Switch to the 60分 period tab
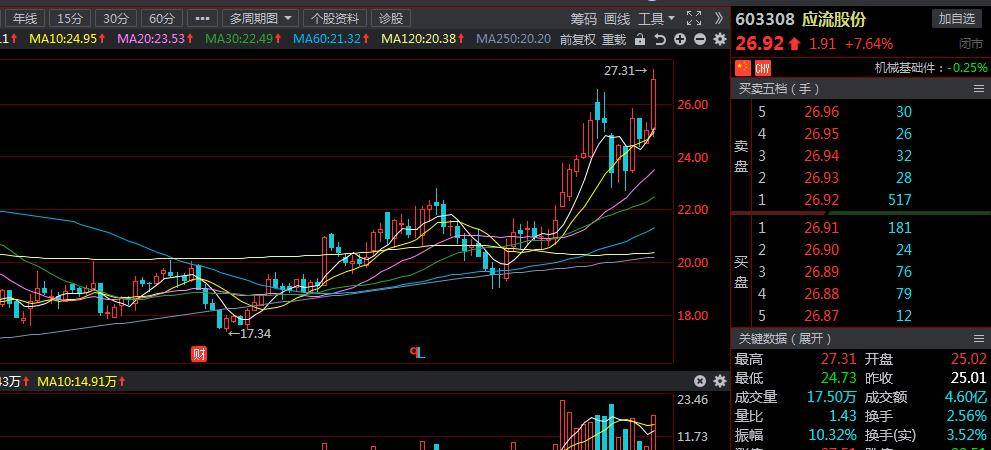Viewport: 991px width, 450px height. [161, 18]
